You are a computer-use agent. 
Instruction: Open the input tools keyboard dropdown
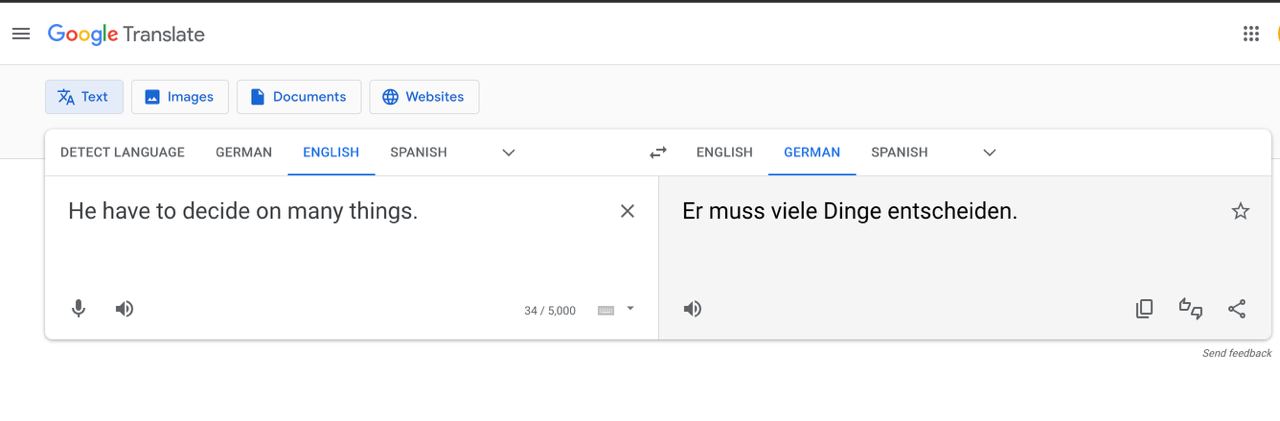630,309
